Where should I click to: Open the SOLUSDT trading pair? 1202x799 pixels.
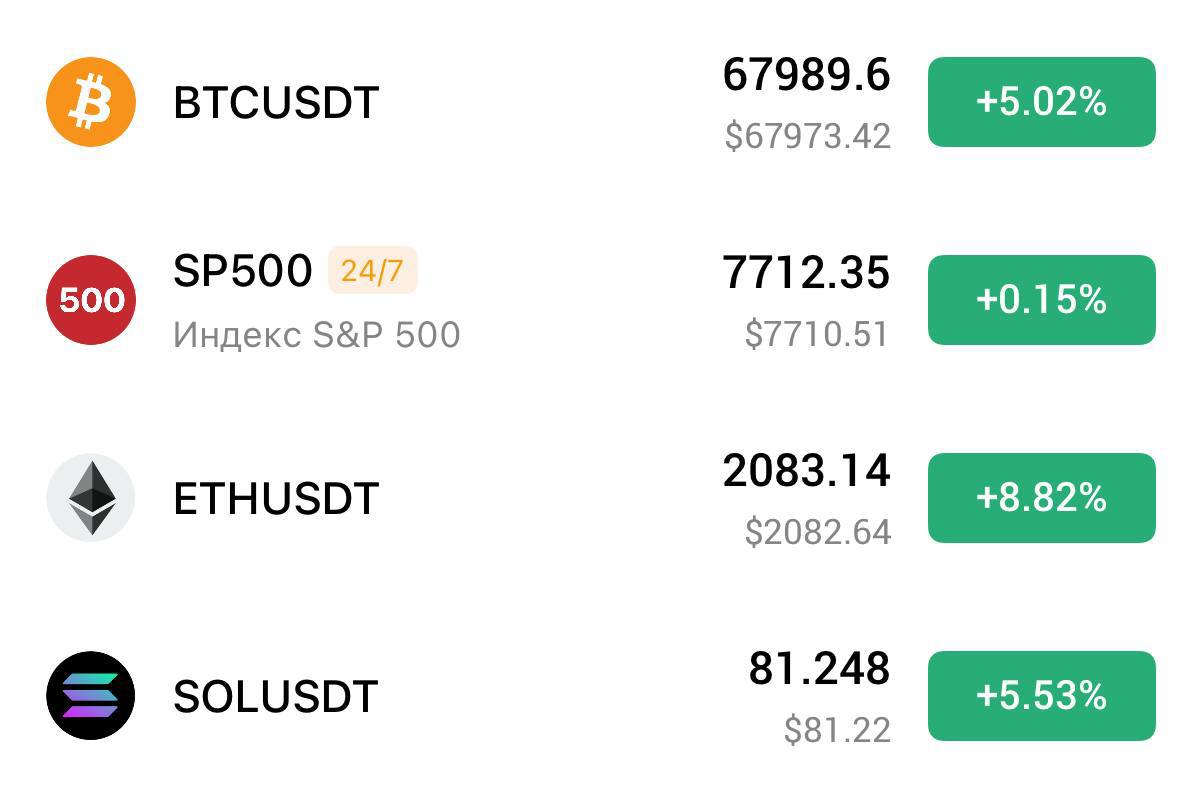pos(276,696)
